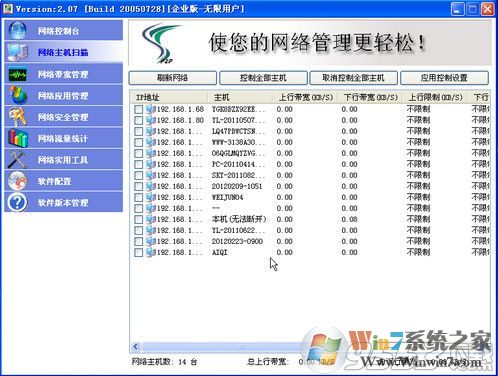Click 取消控制全部主机 button
The width and height of the screenshot is (498, 376).
click(353, 78)
